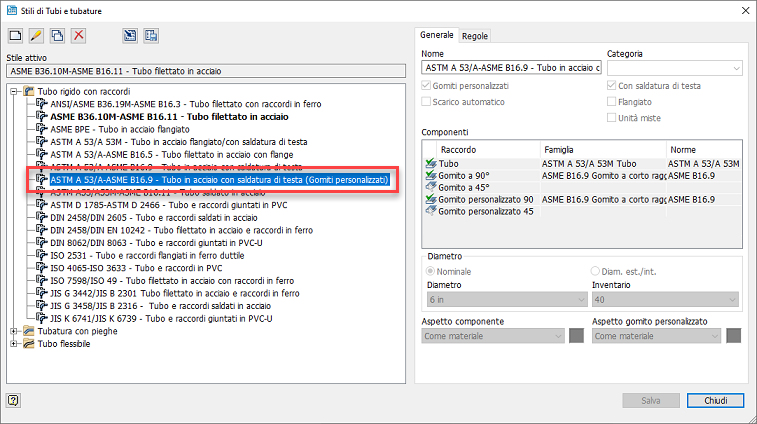Select highlighted Gomiti personalizzati style row
This screenshot has width=757, height=424.
(220, 180)
